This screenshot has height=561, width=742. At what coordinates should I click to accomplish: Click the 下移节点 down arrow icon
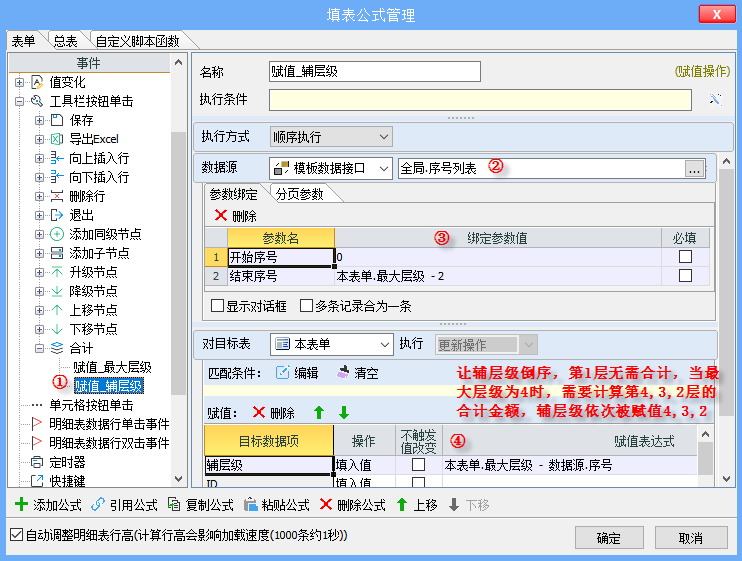point(57,329)
